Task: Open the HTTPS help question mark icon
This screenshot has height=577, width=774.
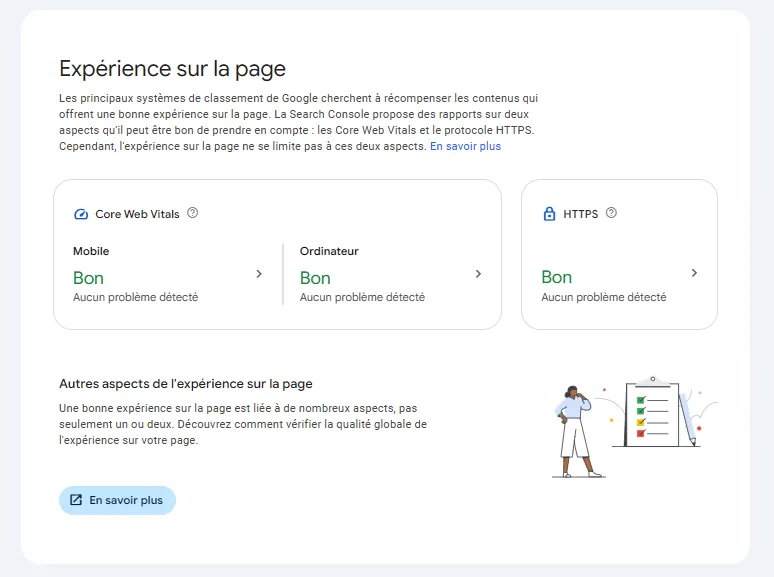Action: coord(611,213)
